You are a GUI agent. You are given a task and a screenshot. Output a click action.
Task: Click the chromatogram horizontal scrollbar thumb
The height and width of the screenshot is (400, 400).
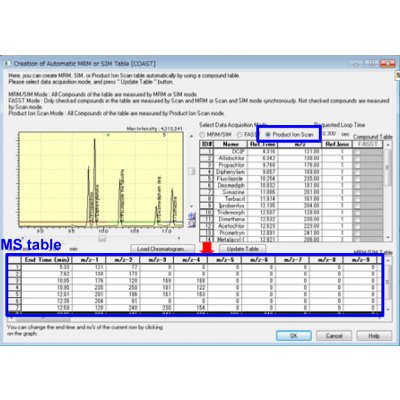(102, 239)
